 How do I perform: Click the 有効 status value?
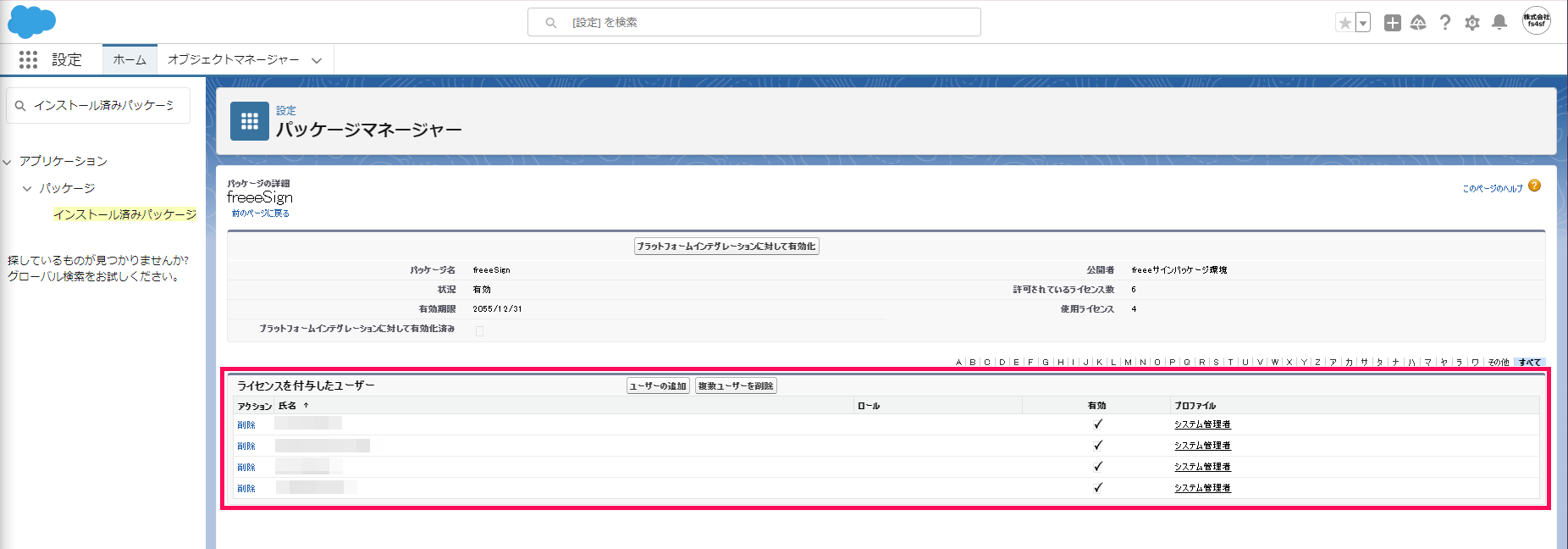pos(482,290)
